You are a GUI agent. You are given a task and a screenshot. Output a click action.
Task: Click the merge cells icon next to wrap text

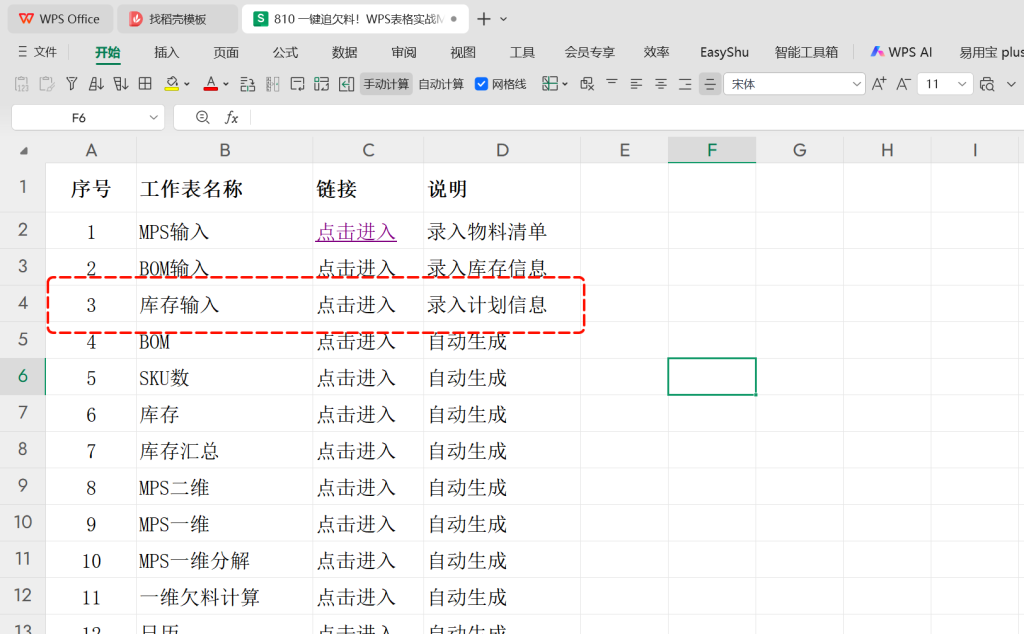coord(321,84)
